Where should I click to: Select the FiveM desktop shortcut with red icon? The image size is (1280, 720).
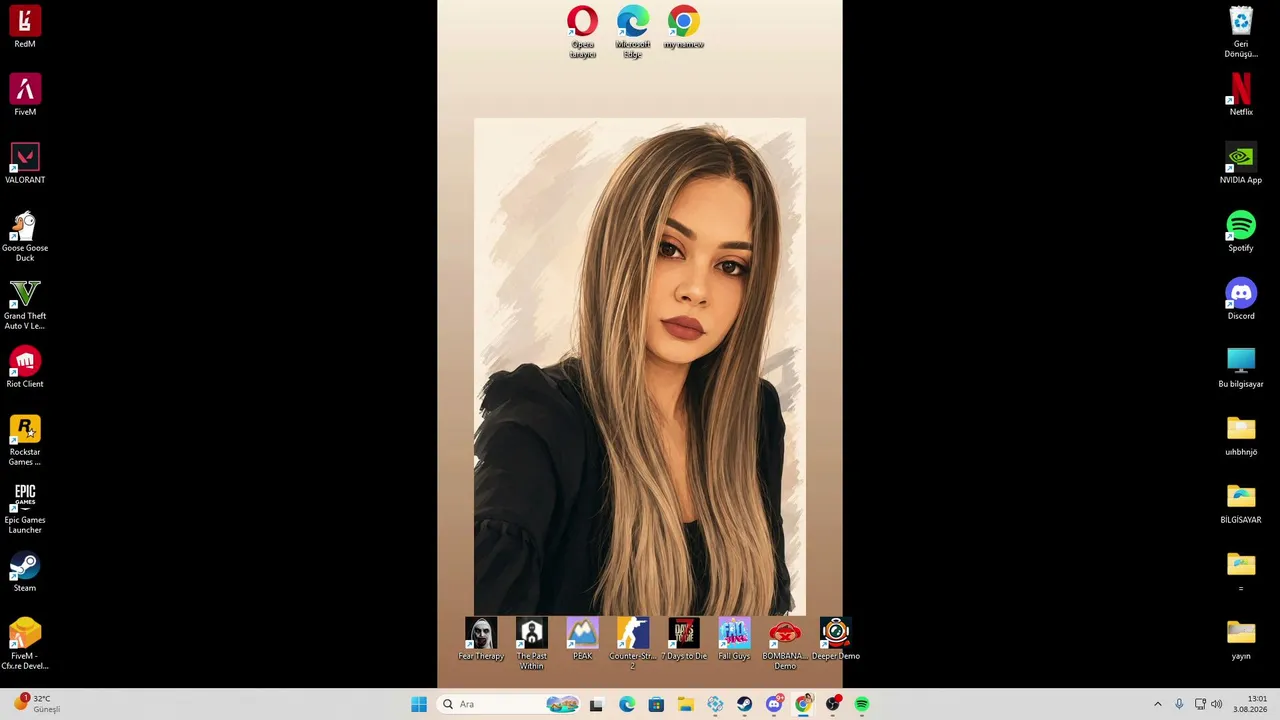pos(25,95)
